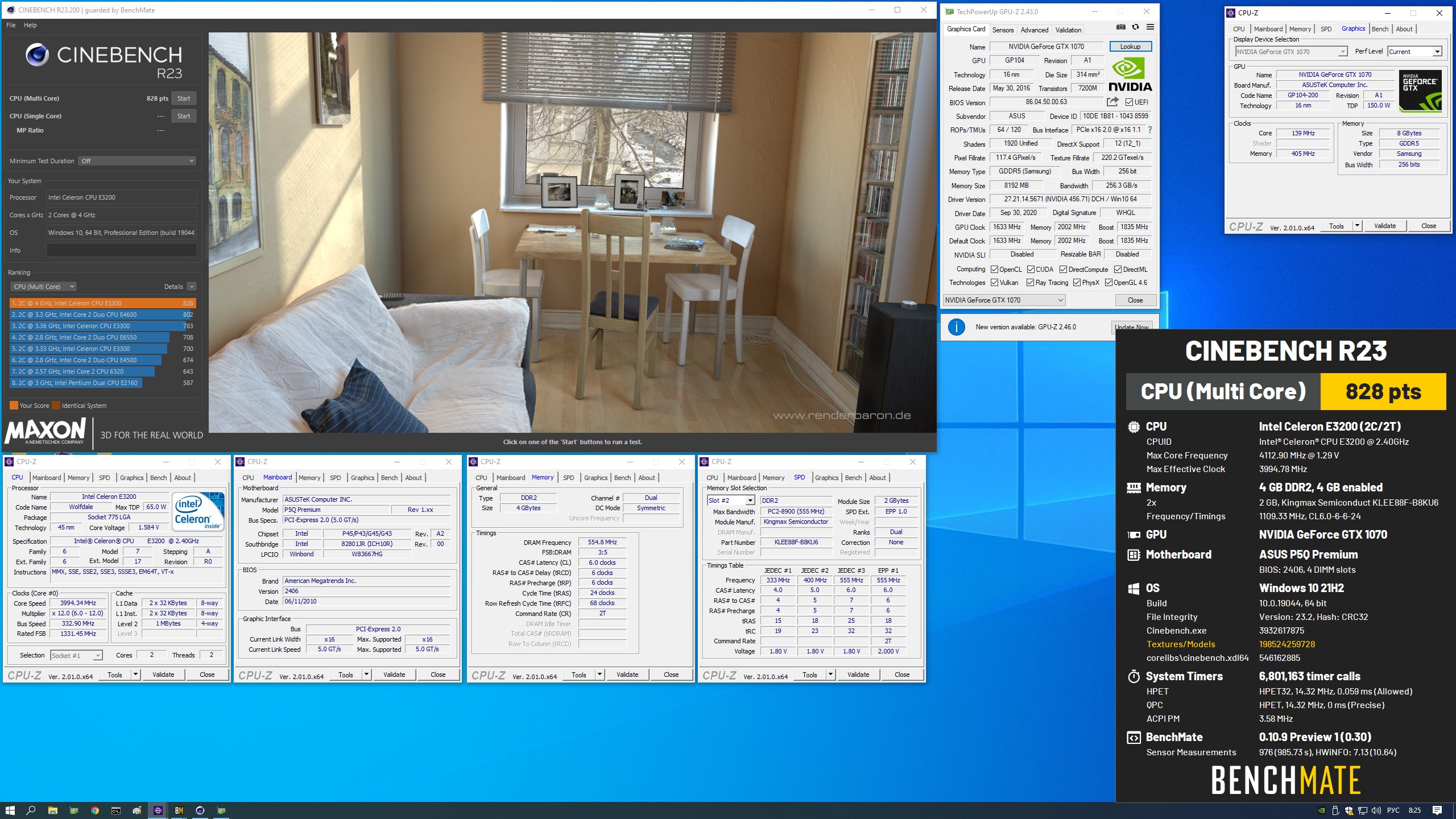This screenshot has width=1456, height=819.
Task: Toggle the OpenCL checkbox
Action: click(994, 270)
